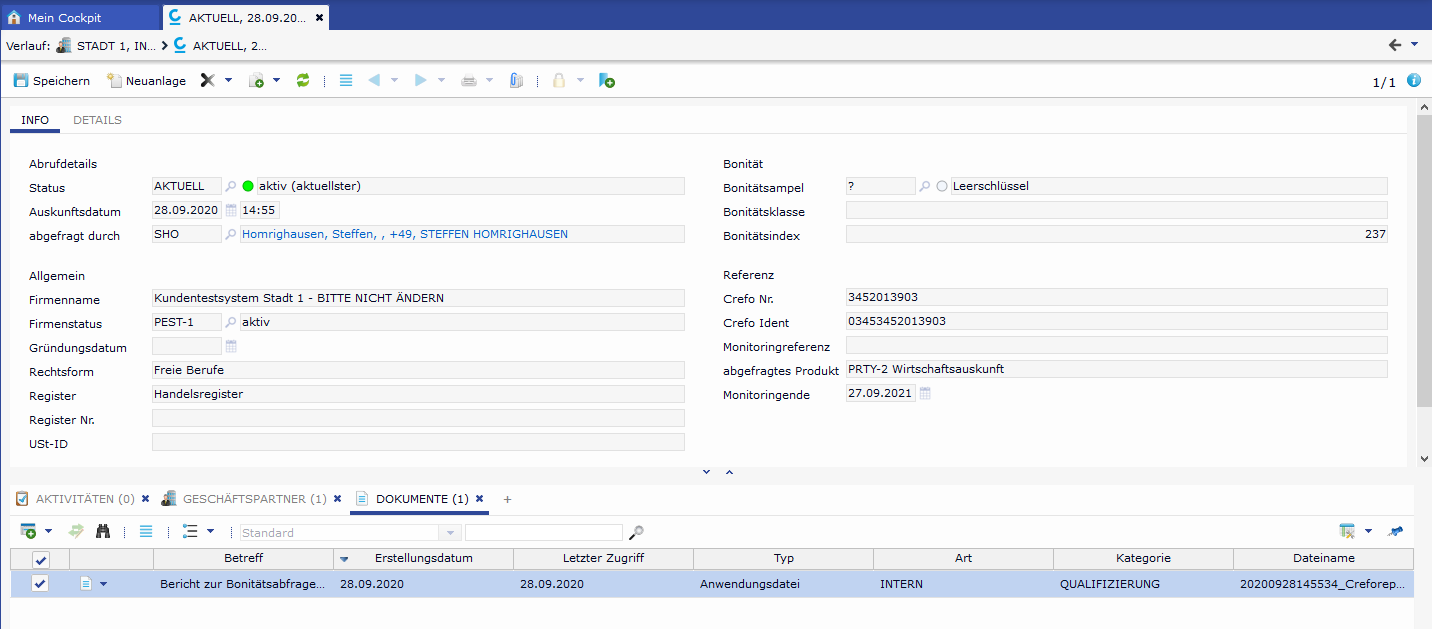Click the bookmark-add icon in main toolbar
This screenshot has height=629, width=1432.
tap(606, 81)
